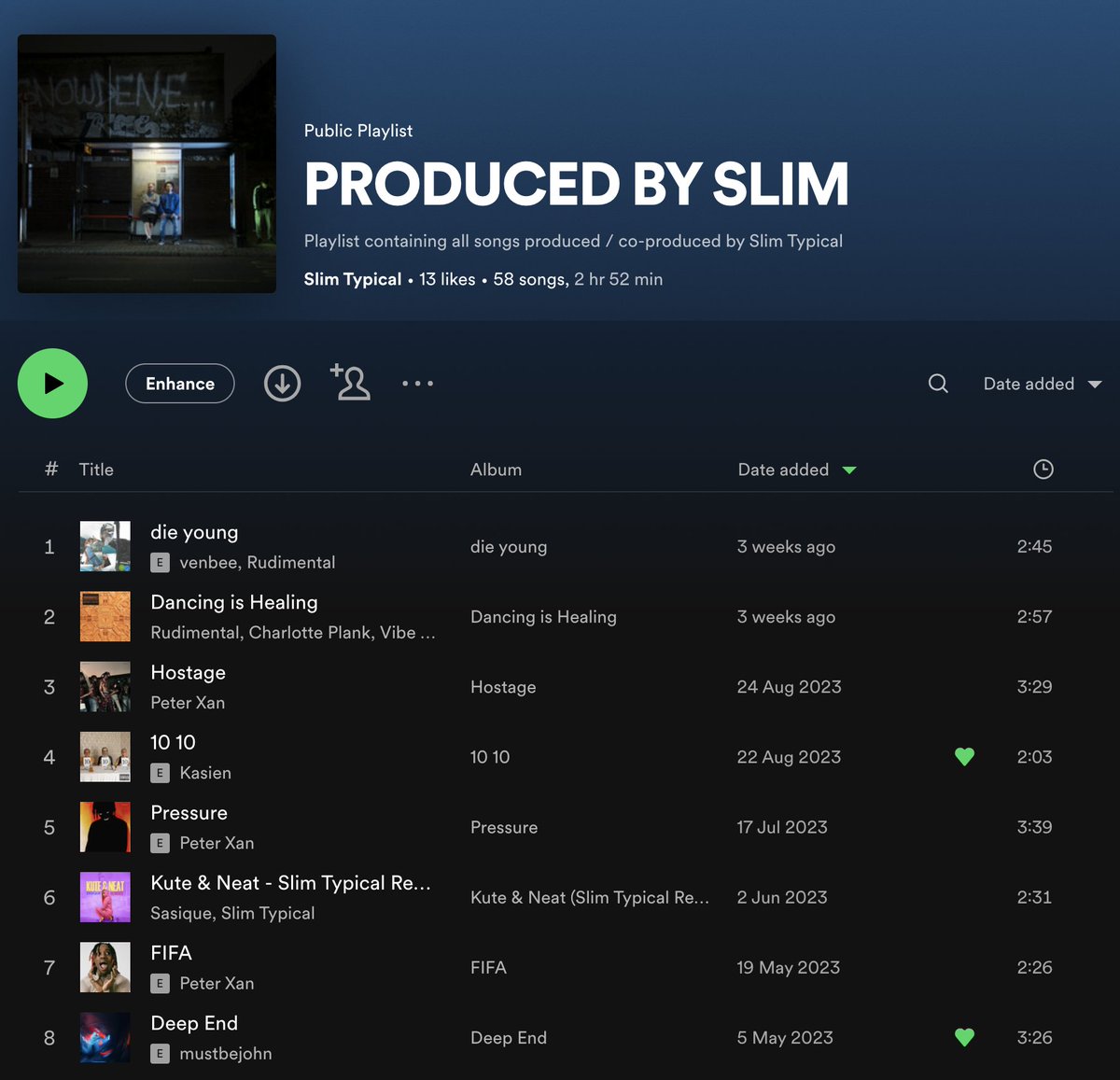This screenshot has height=1080, width=1120.
Task: Sort by the Date added column header
Action: point(796,470)
